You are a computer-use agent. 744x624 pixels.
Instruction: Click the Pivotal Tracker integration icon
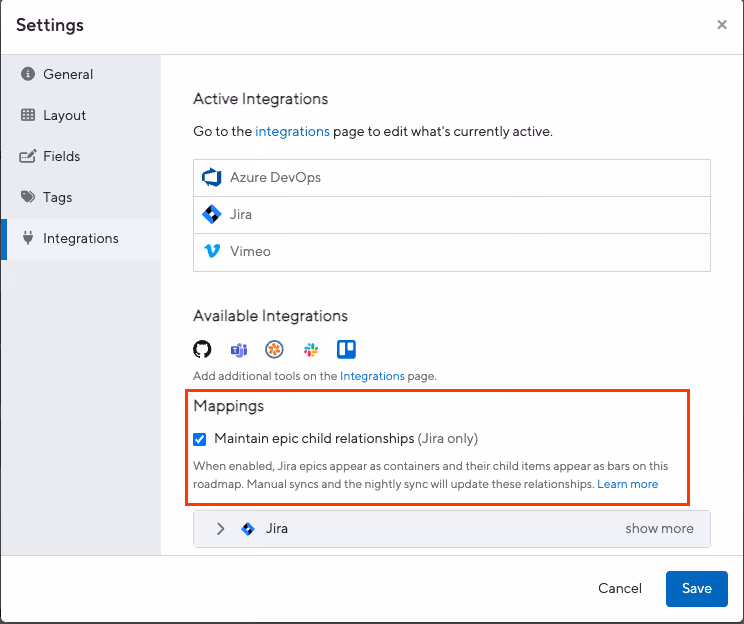click(x=274, y=349)
